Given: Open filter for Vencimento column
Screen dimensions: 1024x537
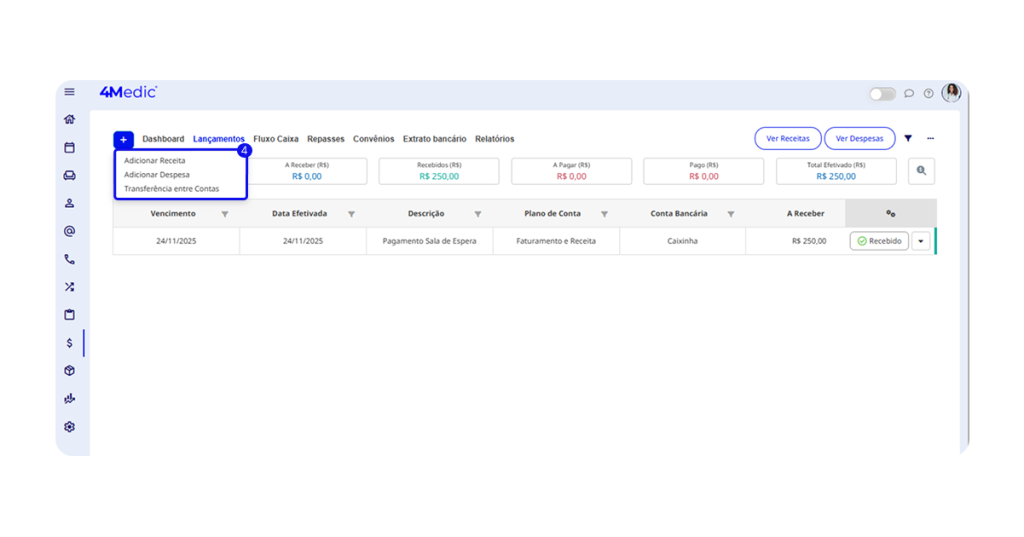Looking at the screenshot, I should pyautogui.click(x=225, y=214).
